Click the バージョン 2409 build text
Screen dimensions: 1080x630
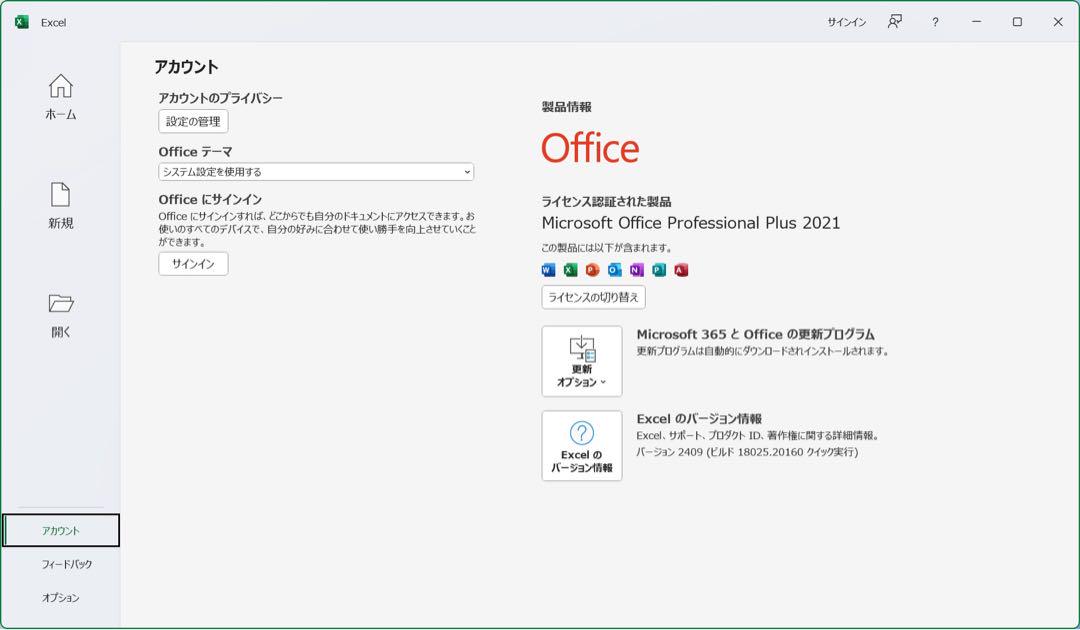coord(747,452)
